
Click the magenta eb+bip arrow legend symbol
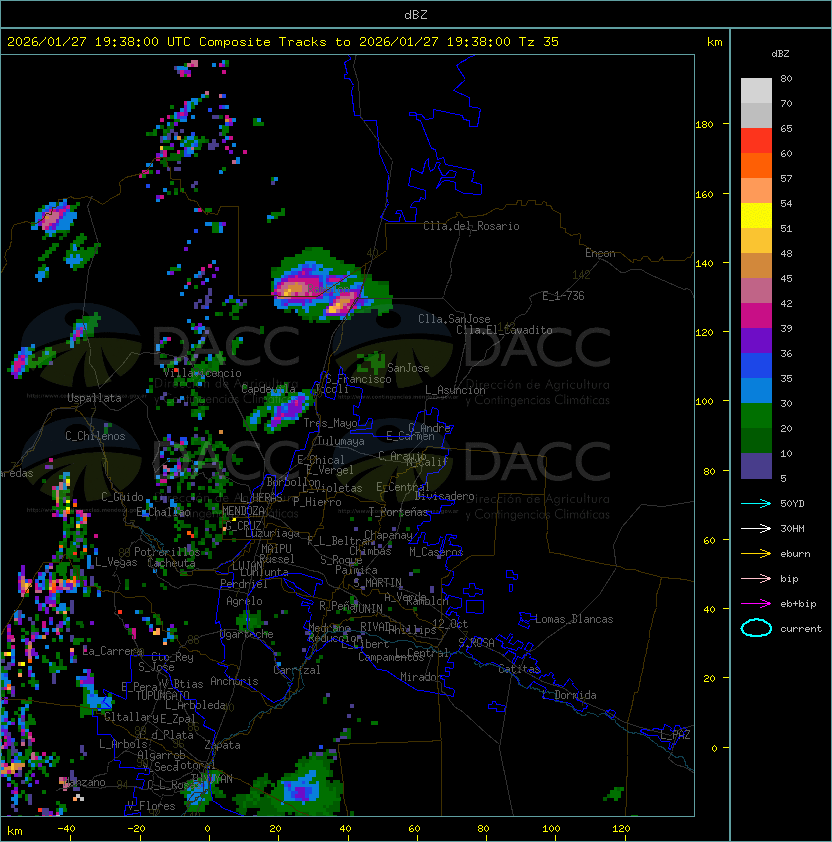[x=756, y=604]
